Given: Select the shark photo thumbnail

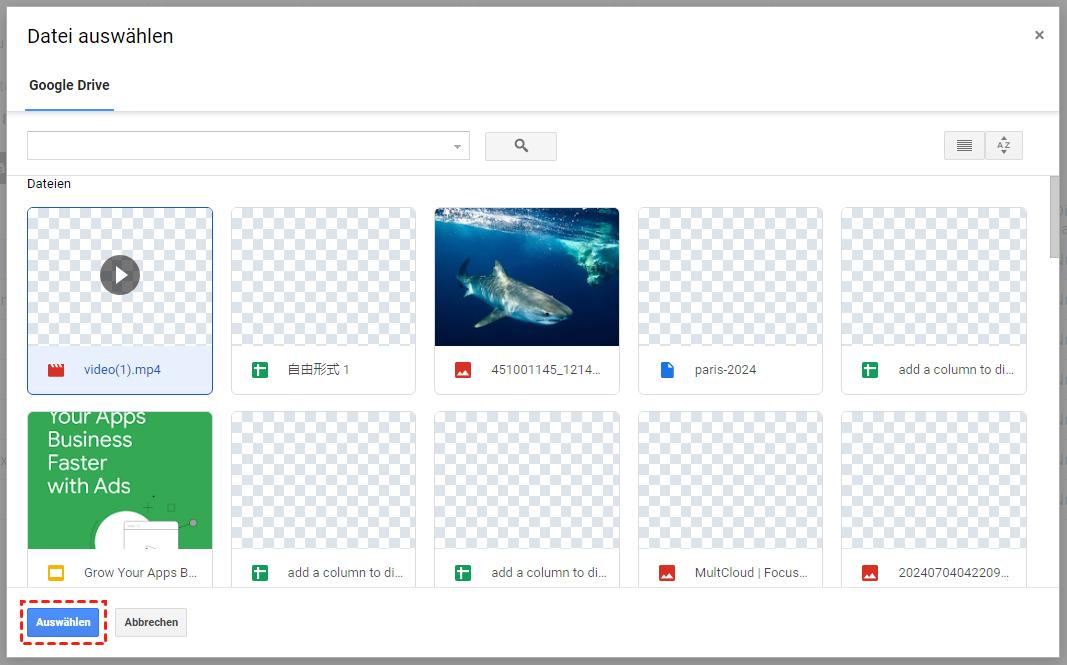Looking at the screenshot, I should [527, 277].
